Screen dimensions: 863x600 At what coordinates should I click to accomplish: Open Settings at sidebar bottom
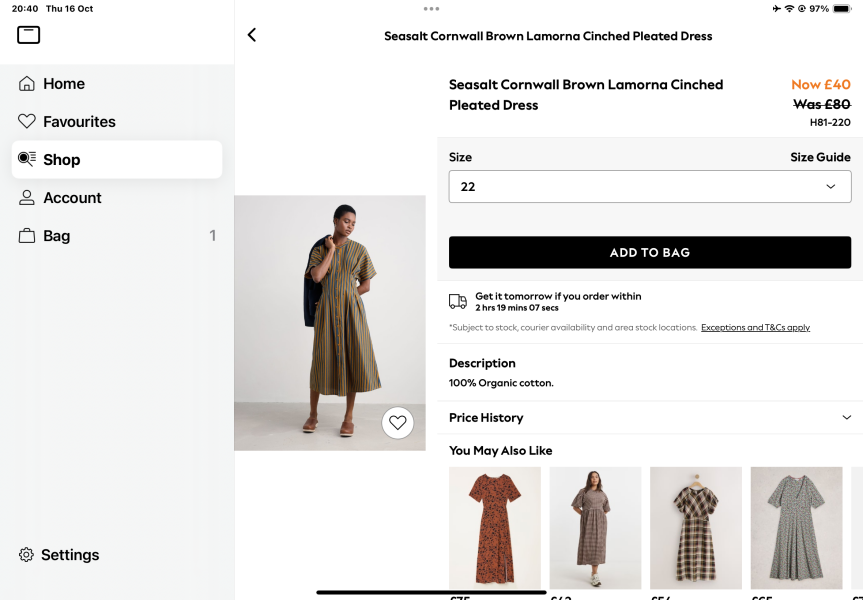59,554
